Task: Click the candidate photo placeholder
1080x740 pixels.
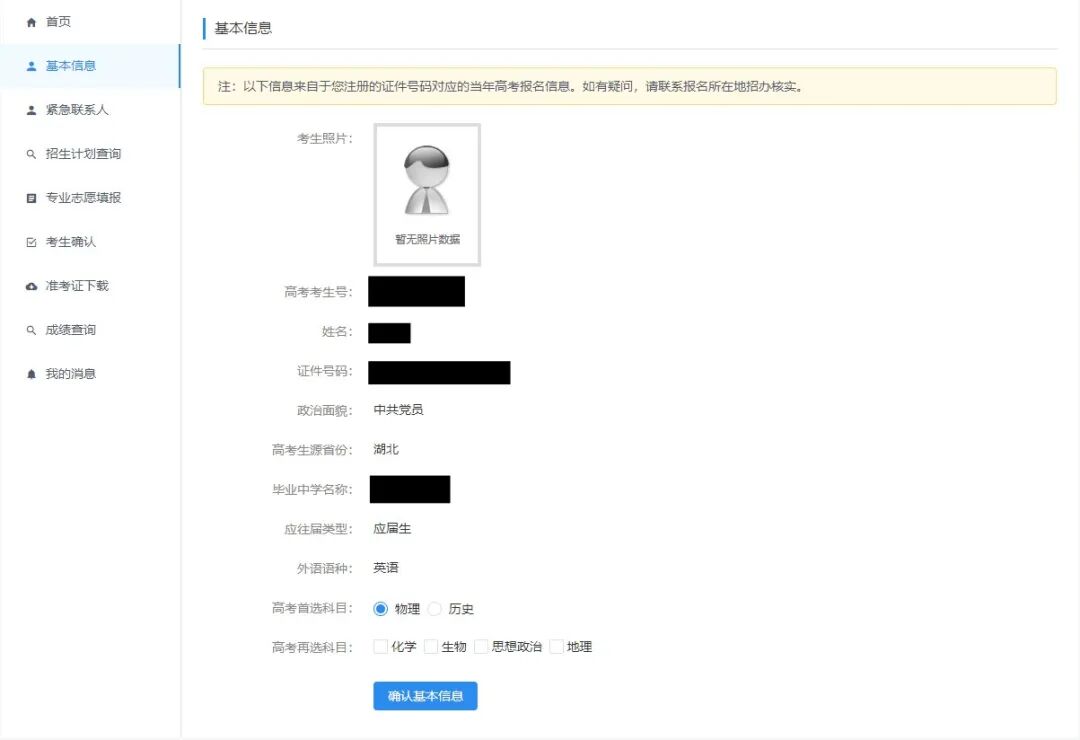Action: click(x=427, y=194)
